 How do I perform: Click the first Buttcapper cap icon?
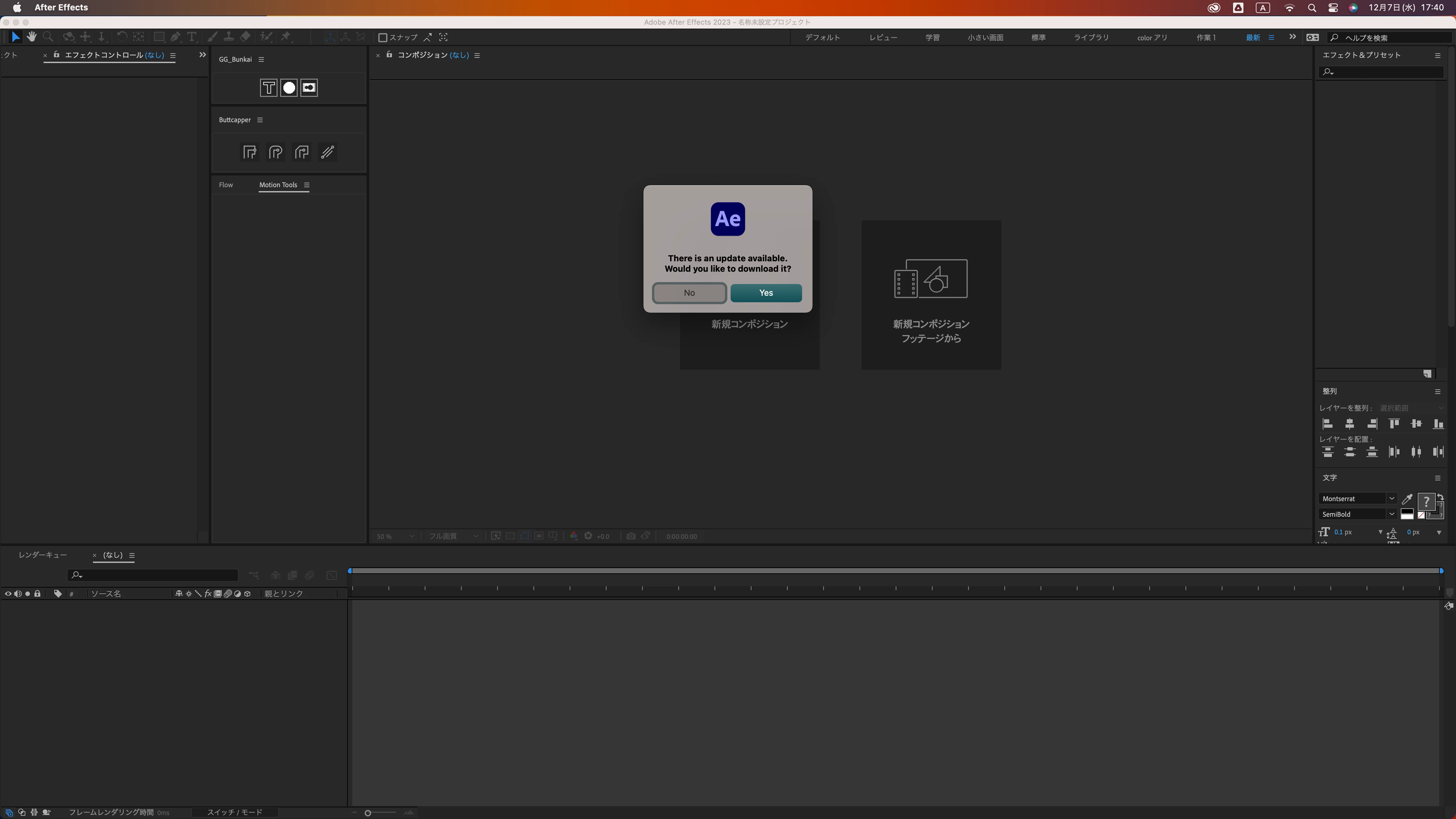coord(249,152)
